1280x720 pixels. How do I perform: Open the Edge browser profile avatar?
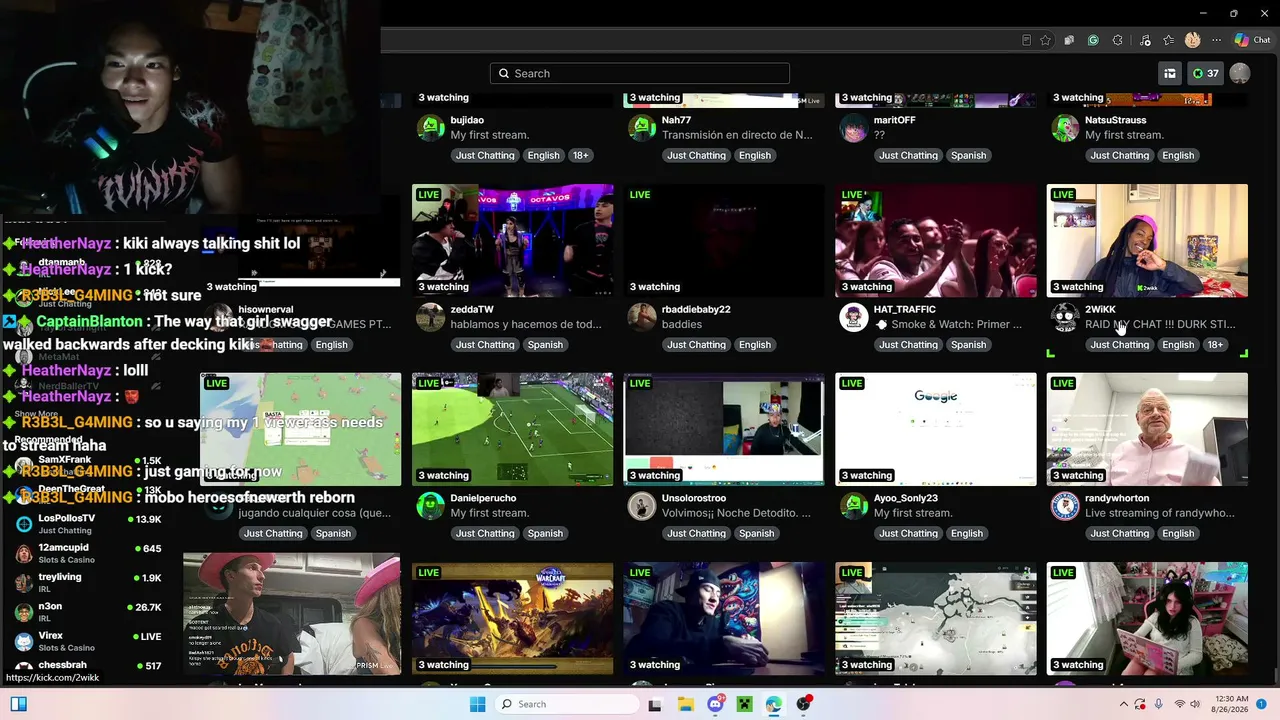click(x=1192, y=40)
